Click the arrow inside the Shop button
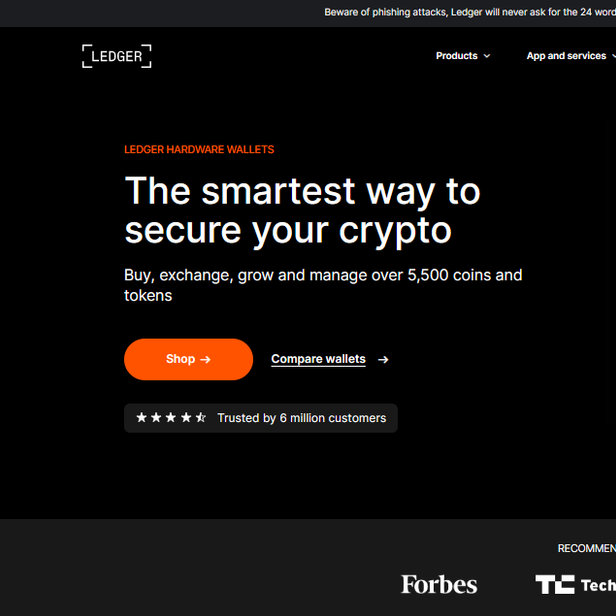Image resolution: width=616 pixels, height=616 pixels. click(x=205, y=359)
